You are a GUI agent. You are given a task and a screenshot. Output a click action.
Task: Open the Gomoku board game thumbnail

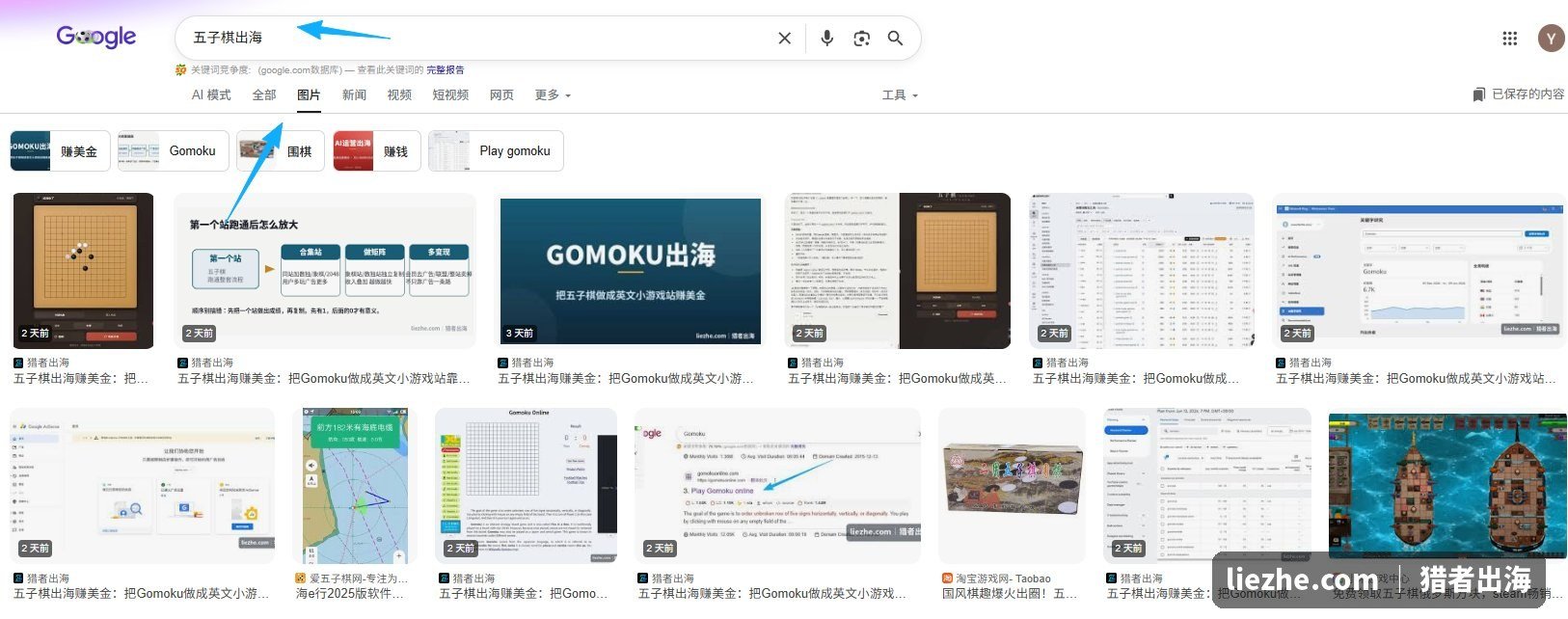[x=83, y=271]
